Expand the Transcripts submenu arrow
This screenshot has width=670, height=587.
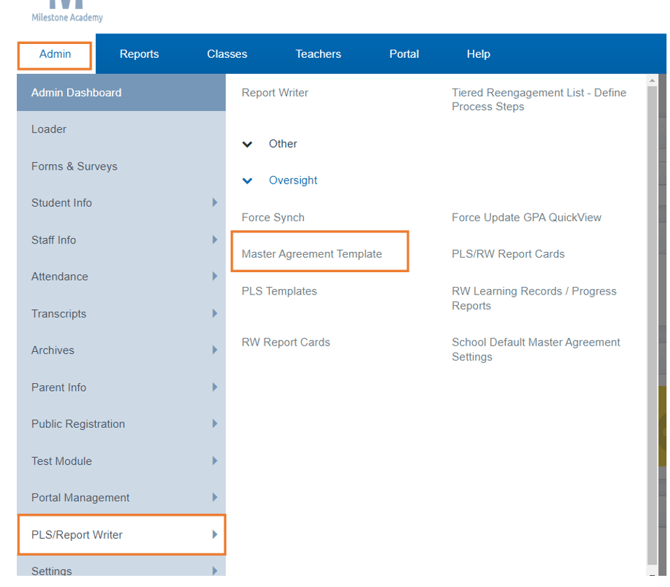214,314
